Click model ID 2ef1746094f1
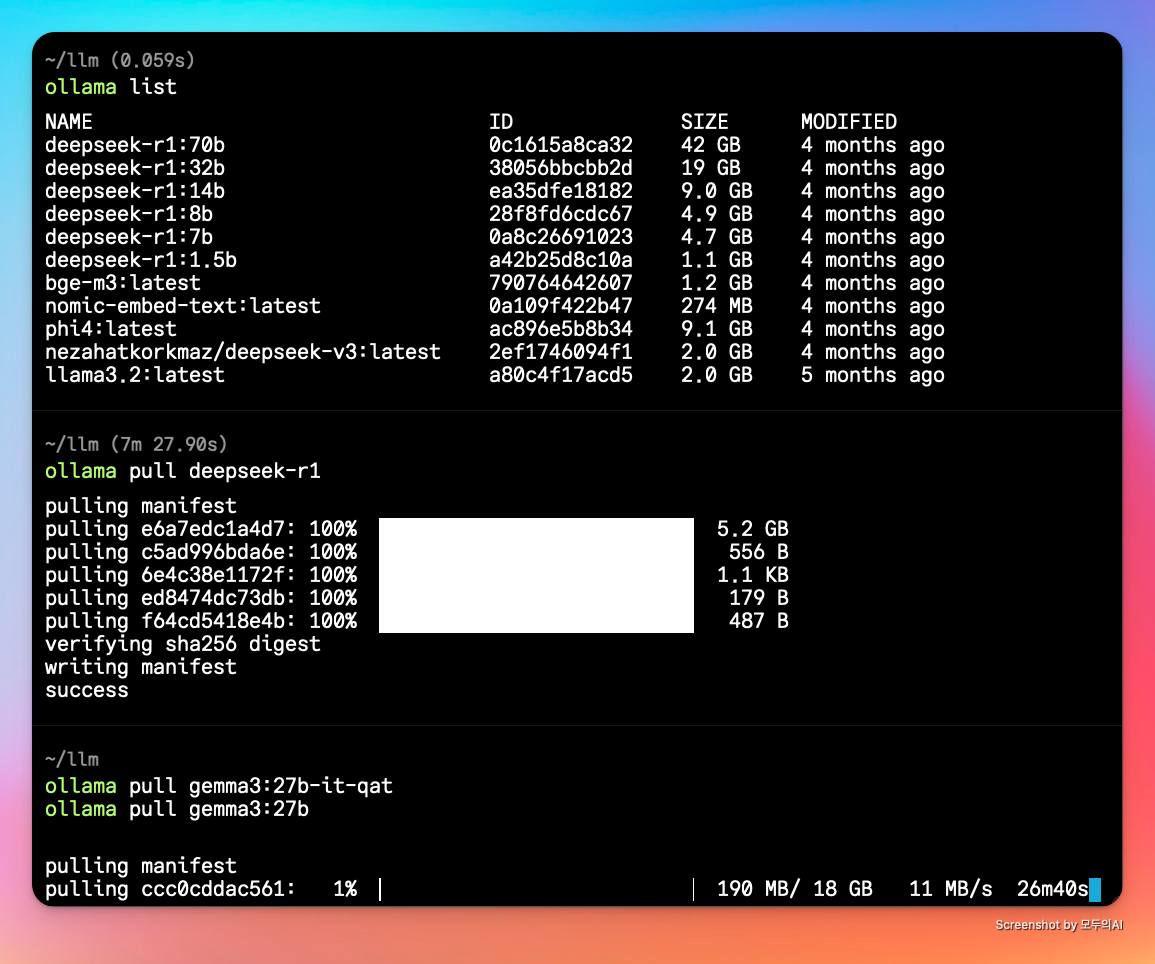Screen dimensions: 1155x964 pos(561,351)
